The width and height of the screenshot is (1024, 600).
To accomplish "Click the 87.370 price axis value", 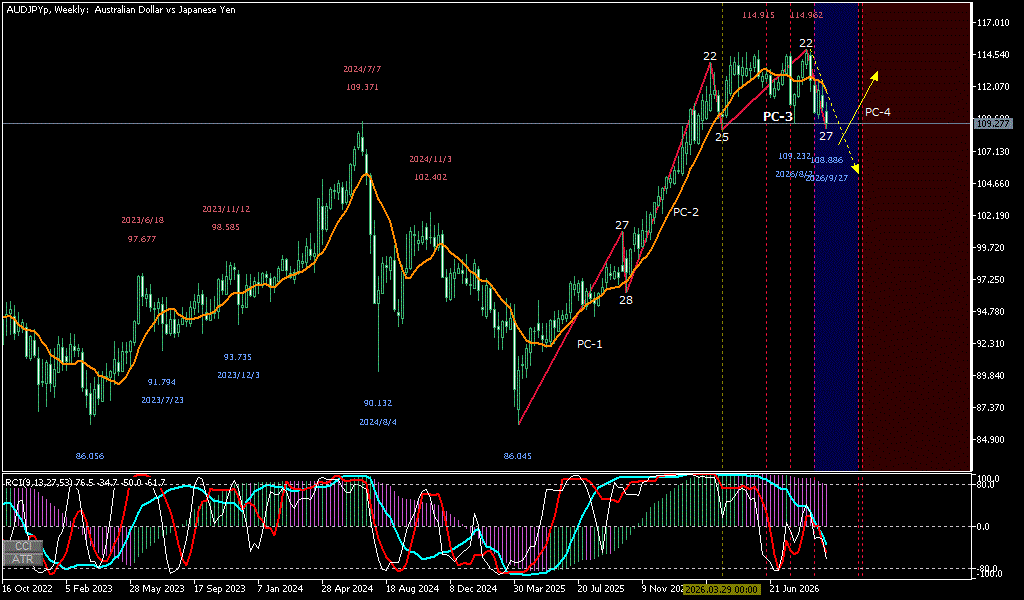I will pyautogui.click(x=992, y=407).
